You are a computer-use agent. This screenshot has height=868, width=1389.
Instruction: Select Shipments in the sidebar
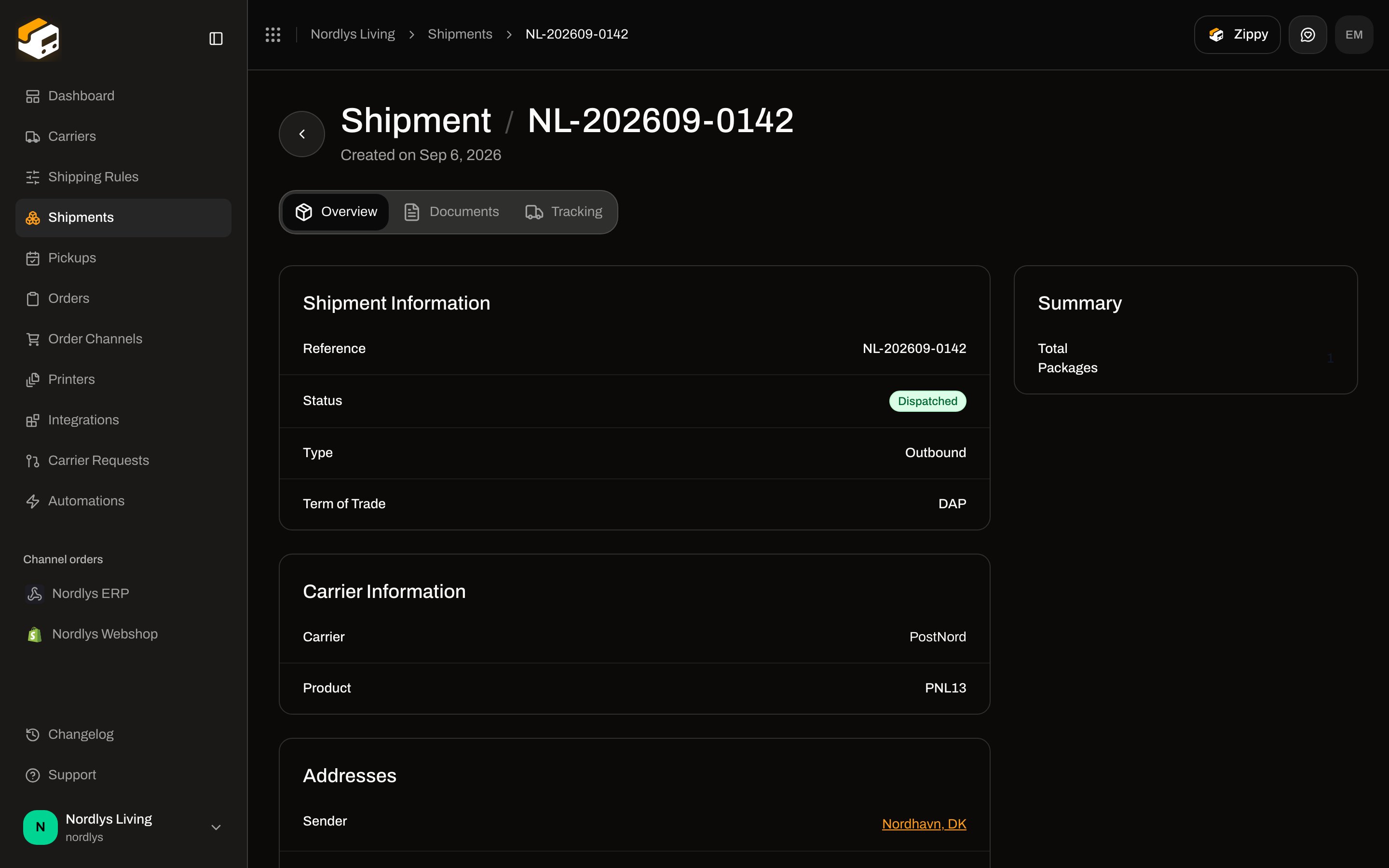coord(123,217)
